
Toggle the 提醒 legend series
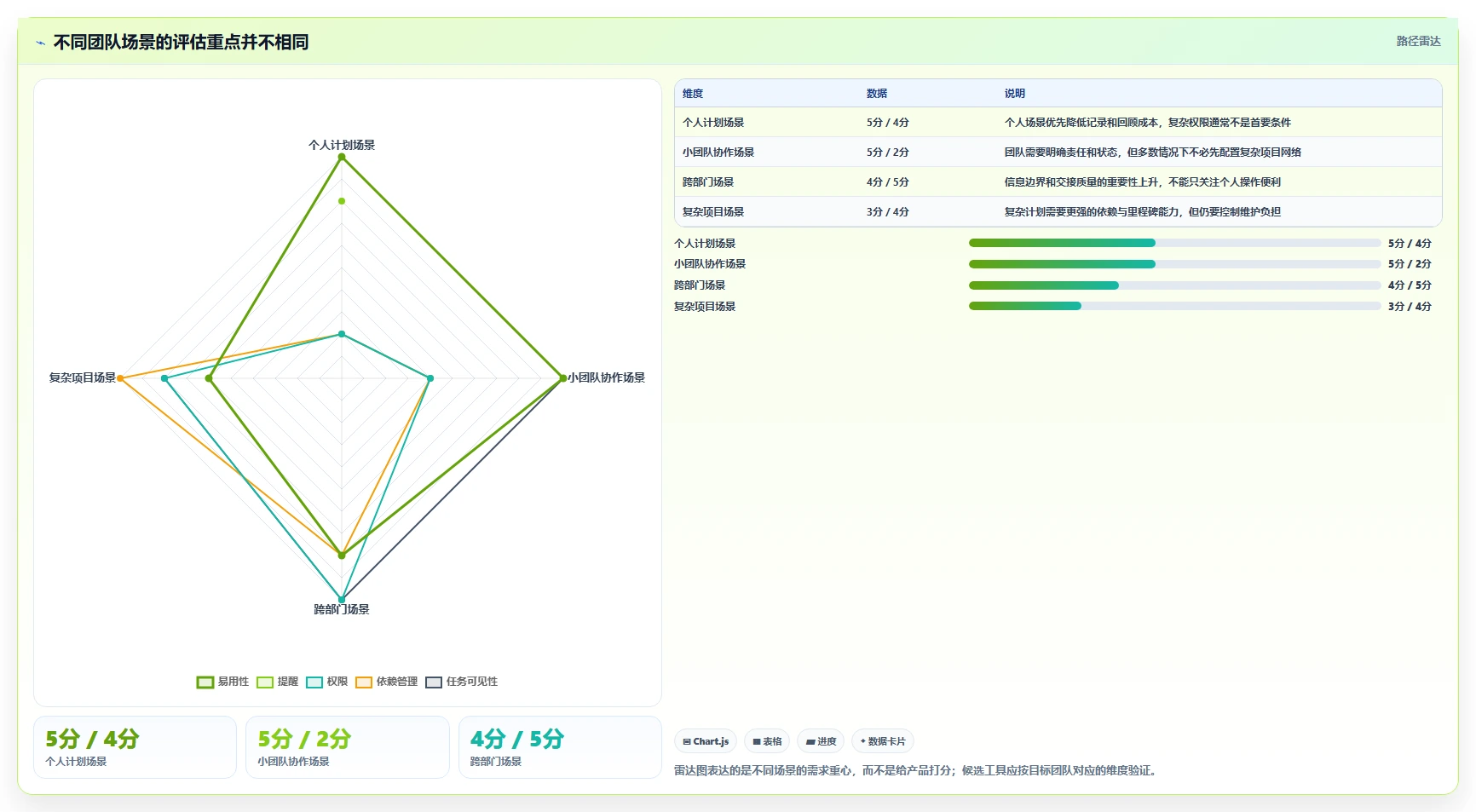pyautogui.click(x=277, y=682)
